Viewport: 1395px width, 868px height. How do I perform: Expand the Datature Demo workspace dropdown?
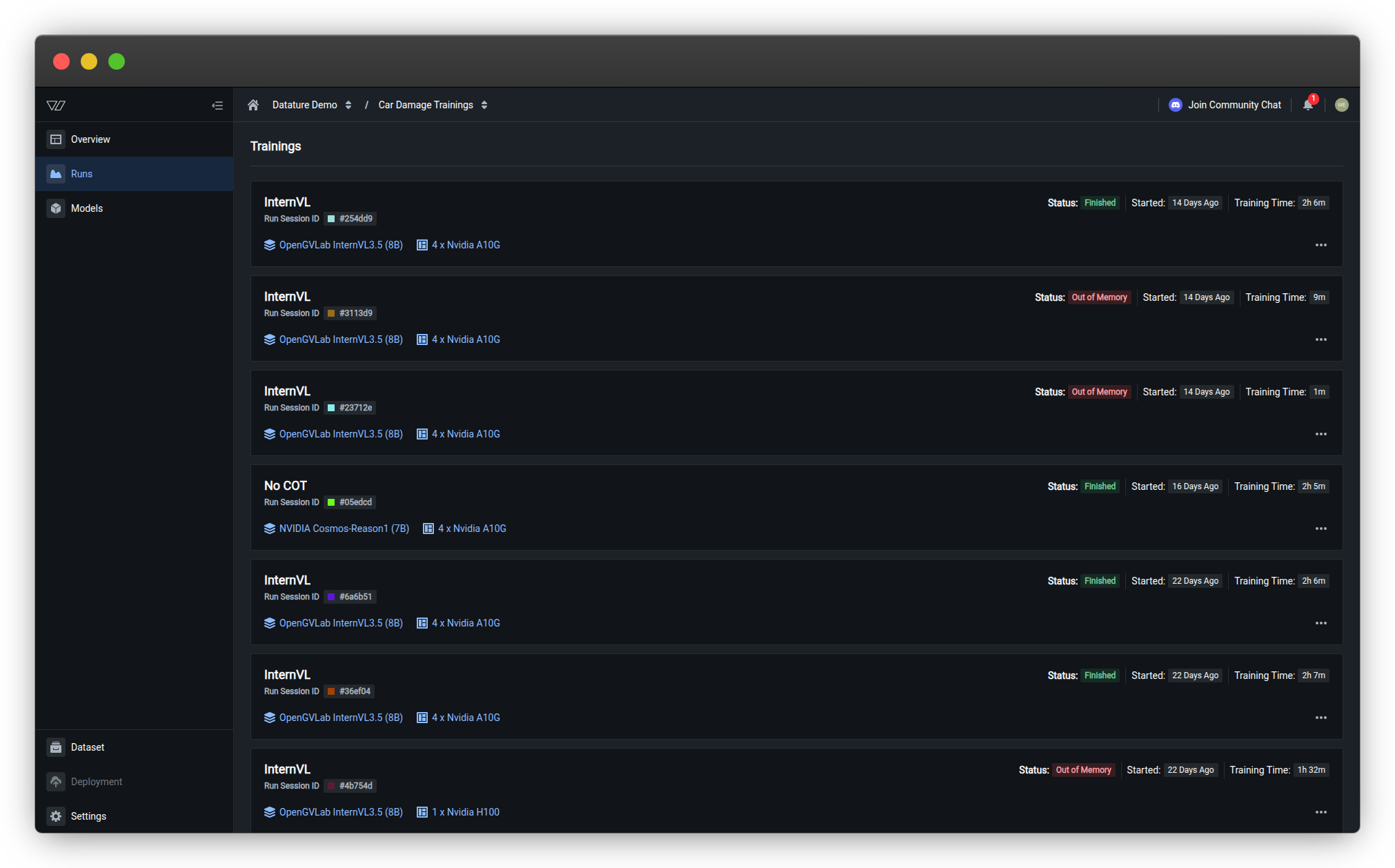pos(312,105)
